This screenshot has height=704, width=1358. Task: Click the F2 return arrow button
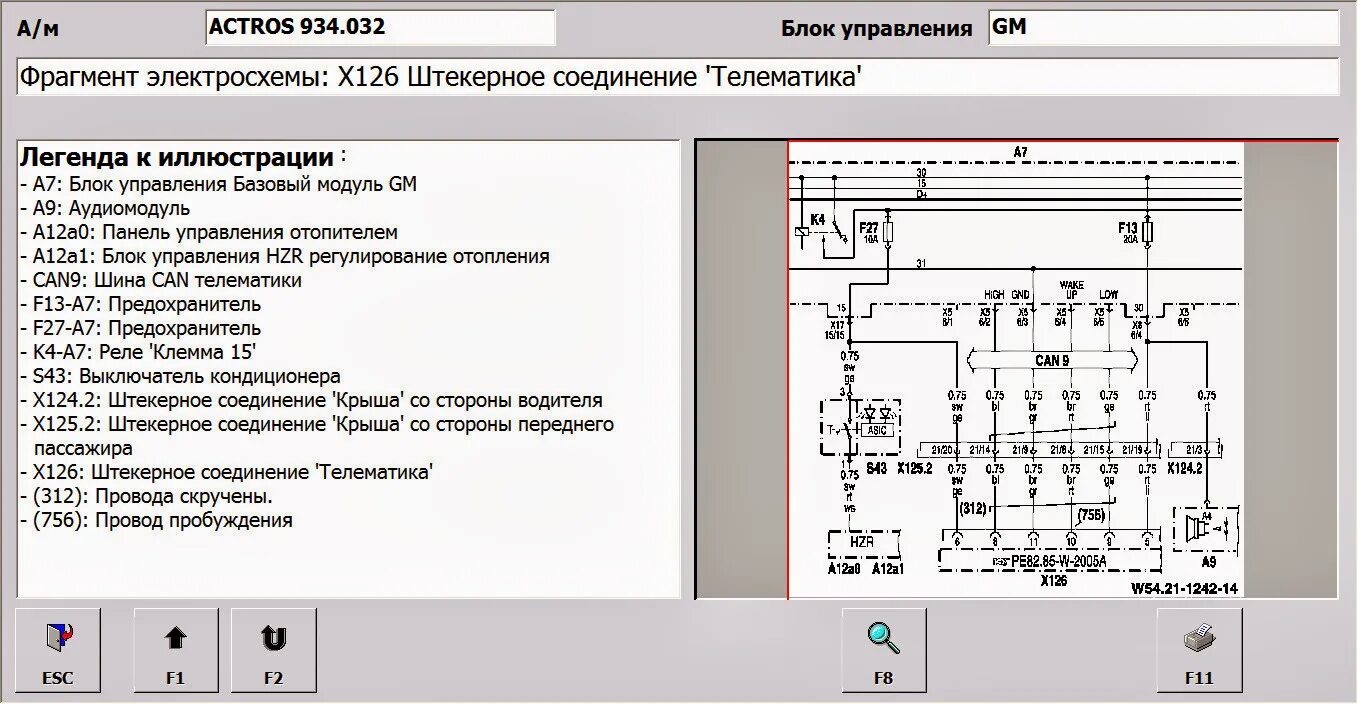point(273,650)
